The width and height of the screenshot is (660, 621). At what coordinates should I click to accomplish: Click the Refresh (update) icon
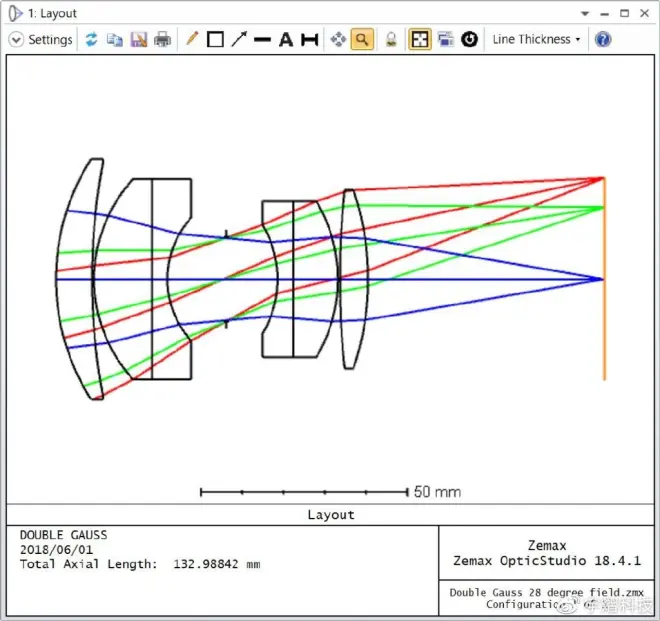[91, 40]
